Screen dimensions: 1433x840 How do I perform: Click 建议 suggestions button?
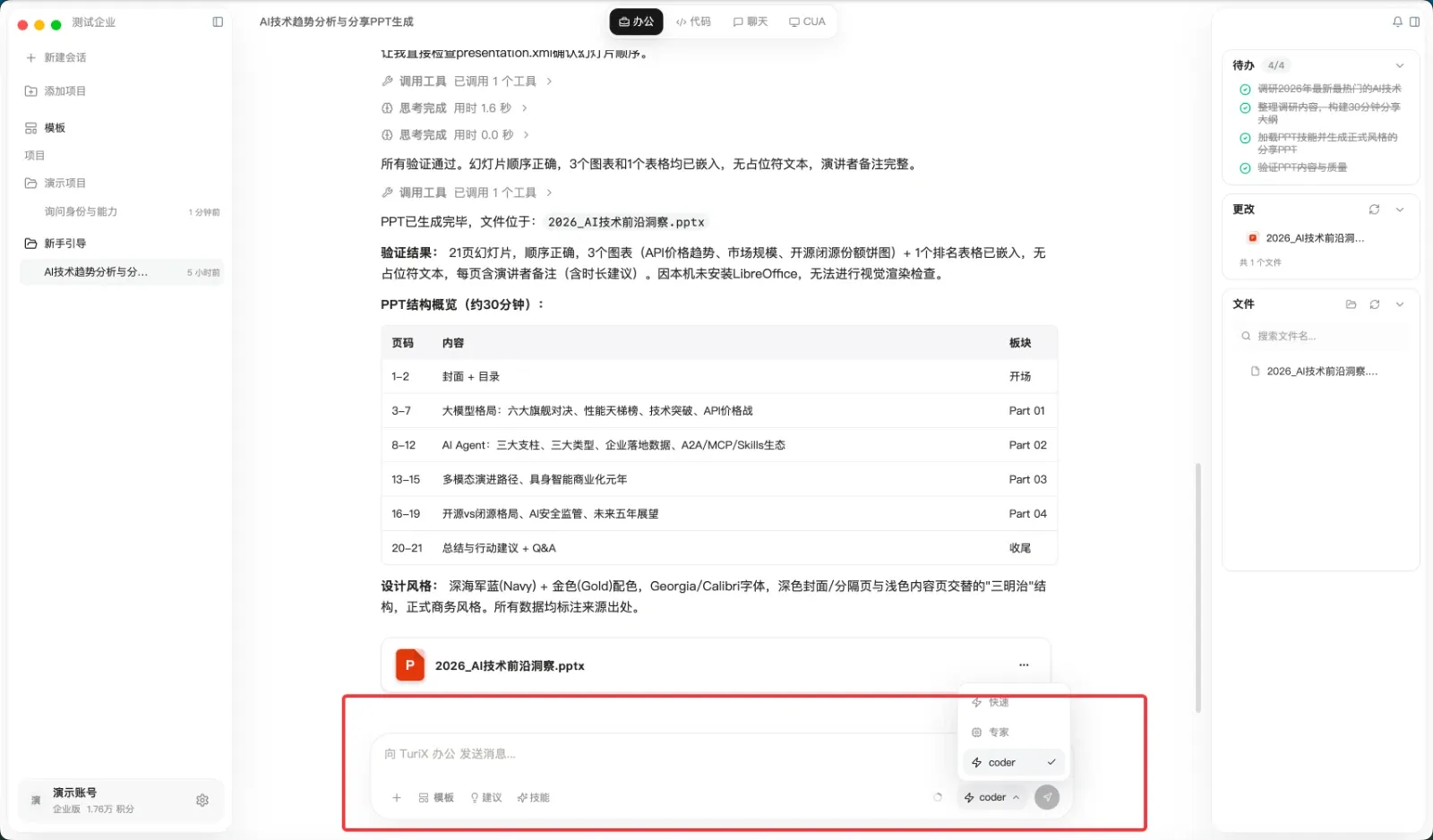pos(485,798)
